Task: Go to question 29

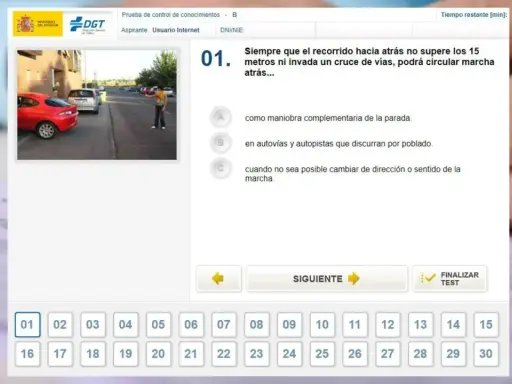Action: 453,354
